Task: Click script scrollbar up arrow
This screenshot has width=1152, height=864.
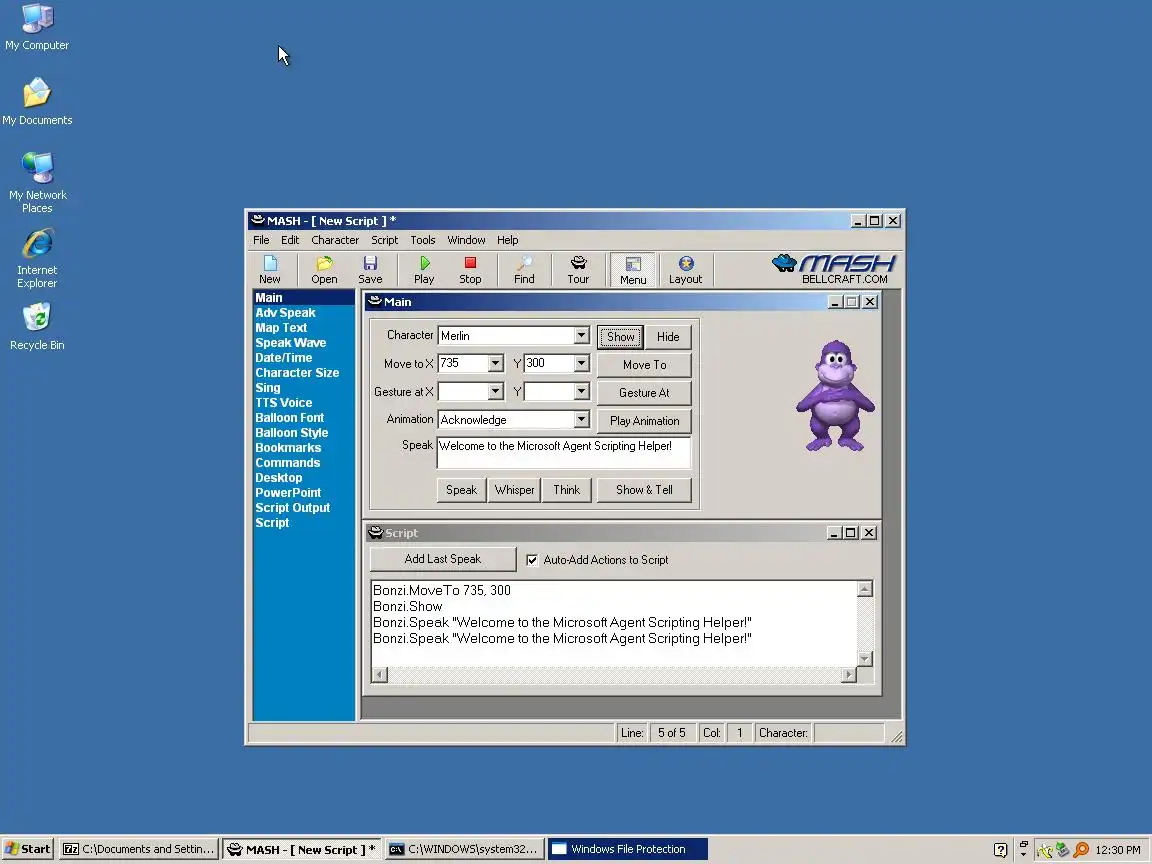Action: [865, 588]
